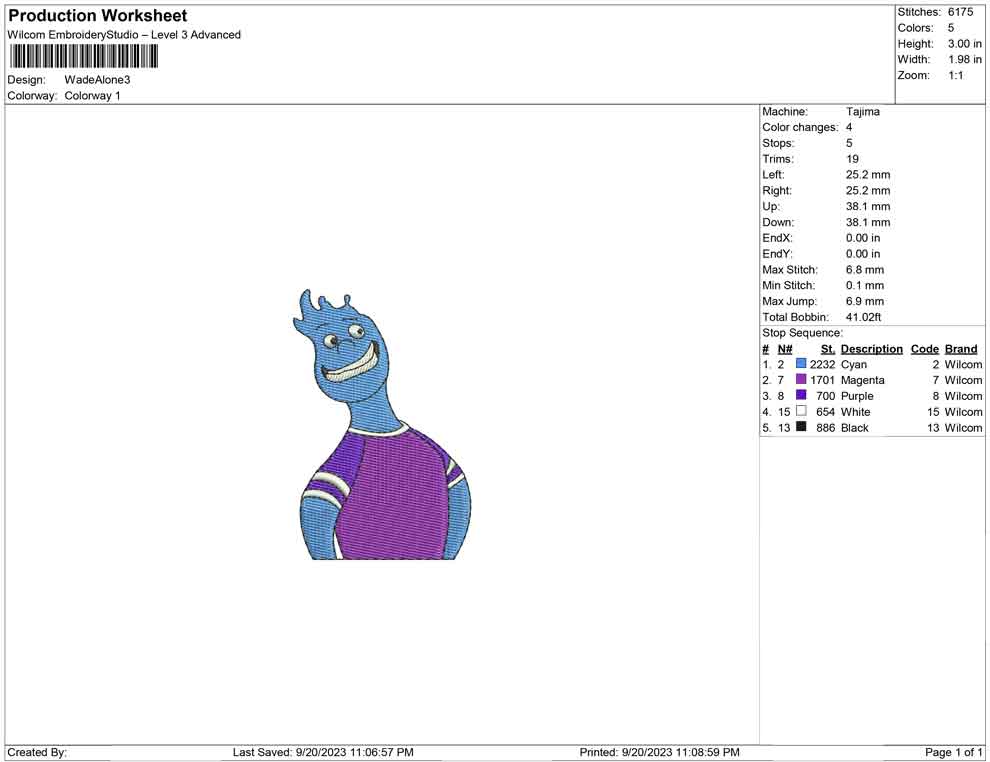Click the Min Stitch value 0.1 mm
The image size is (990, 762).
(x=865, y=285)
